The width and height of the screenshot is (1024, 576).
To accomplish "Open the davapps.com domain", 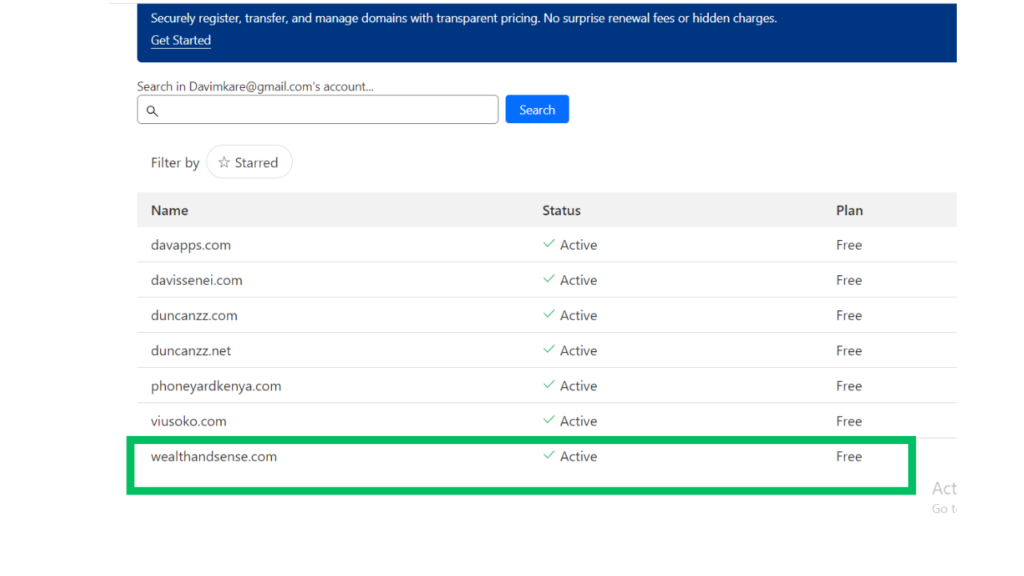I will click(191, 245).
